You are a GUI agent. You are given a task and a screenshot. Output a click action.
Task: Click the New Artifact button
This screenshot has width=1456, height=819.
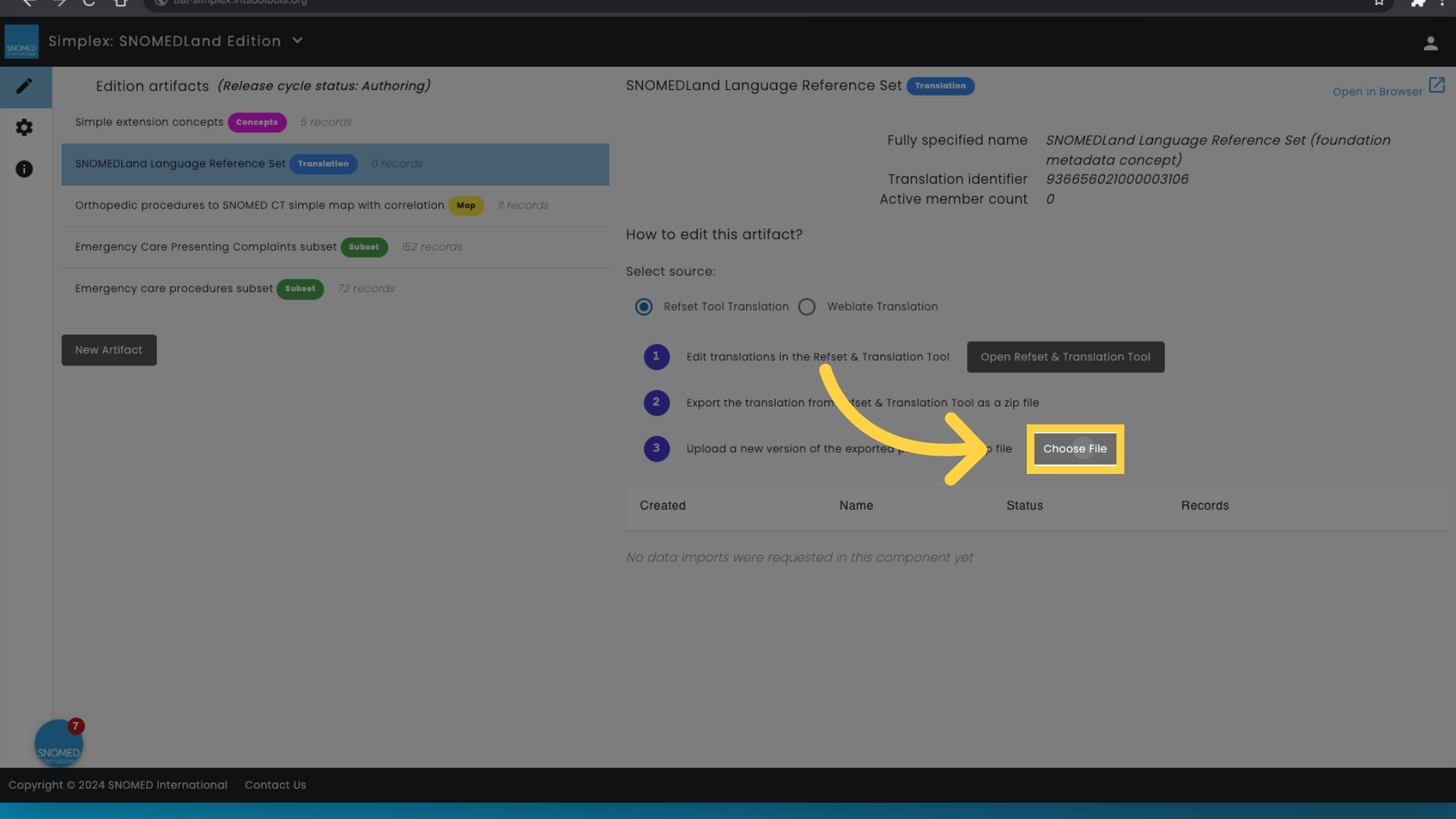point(108,349)
